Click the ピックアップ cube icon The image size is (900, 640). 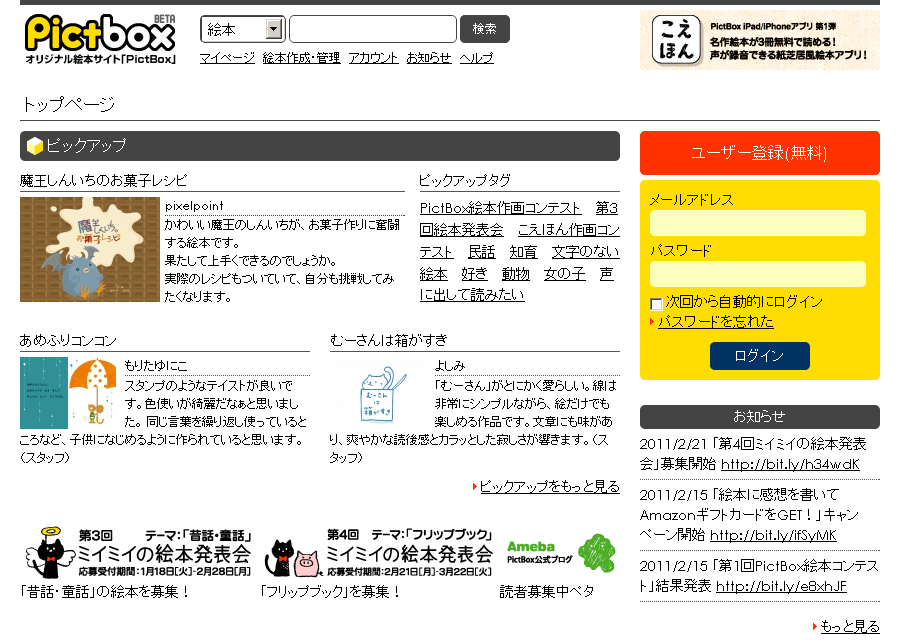click(x=35, y=146)
